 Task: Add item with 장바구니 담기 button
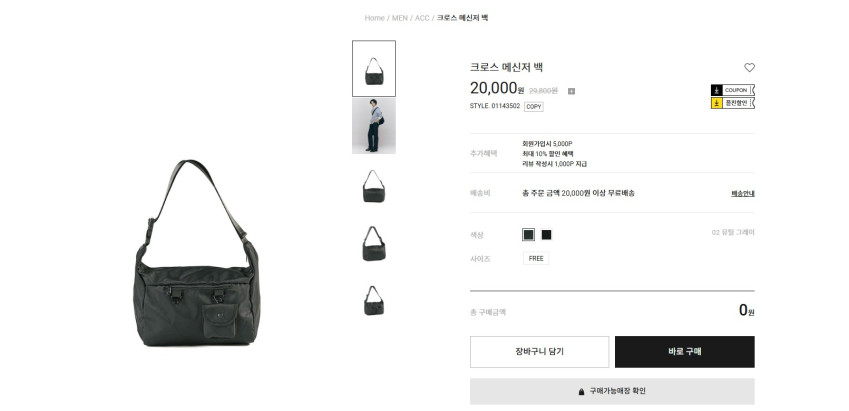click(x=539, y=351)
